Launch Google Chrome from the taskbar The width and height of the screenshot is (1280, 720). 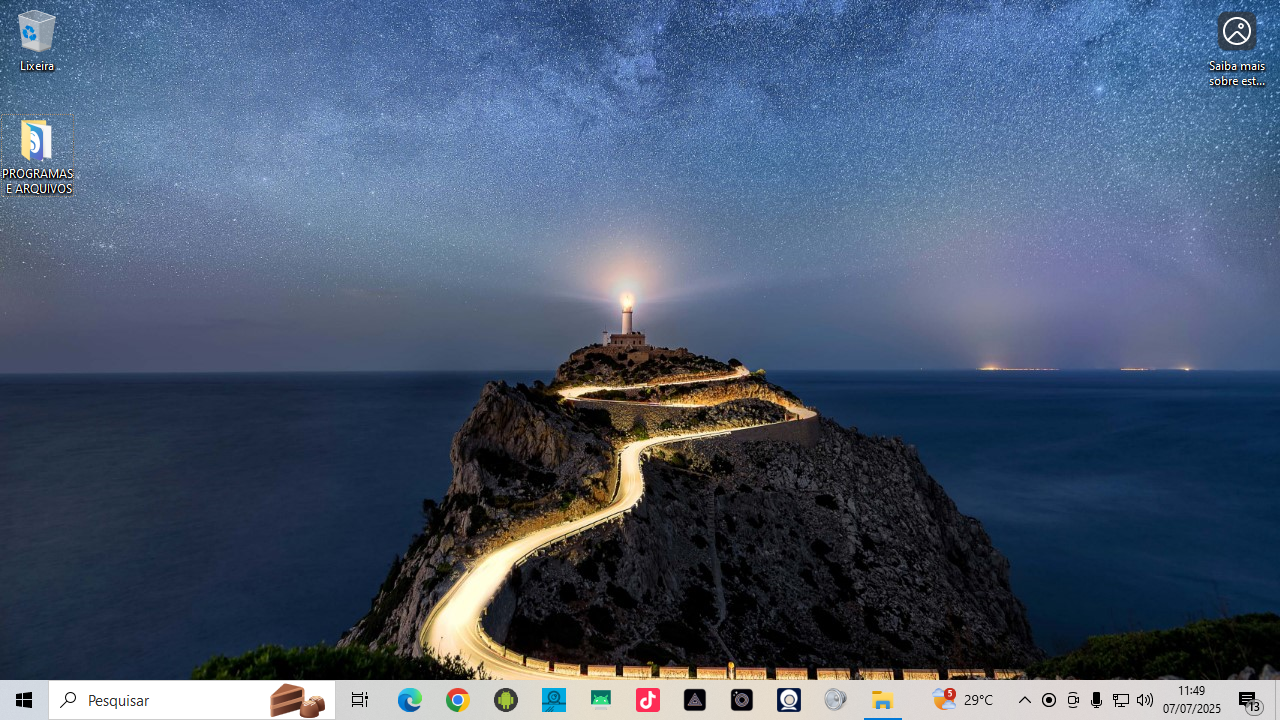pyautogui.click(x=458, y=700)
